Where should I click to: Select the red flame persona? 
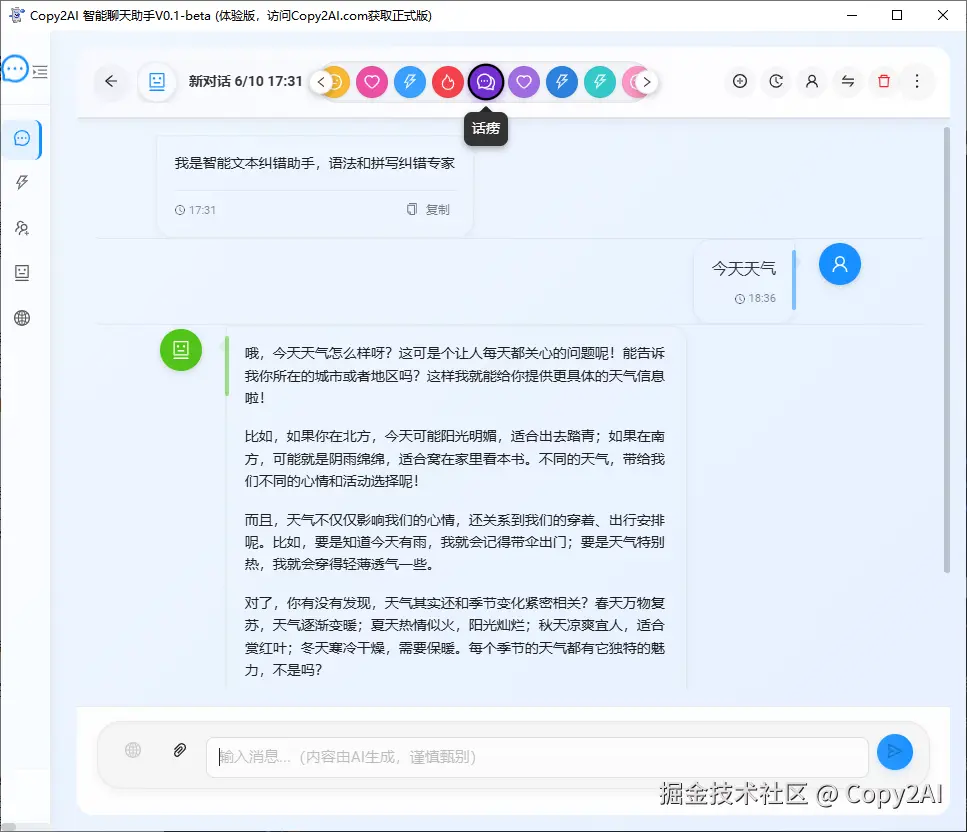point(448,82)
